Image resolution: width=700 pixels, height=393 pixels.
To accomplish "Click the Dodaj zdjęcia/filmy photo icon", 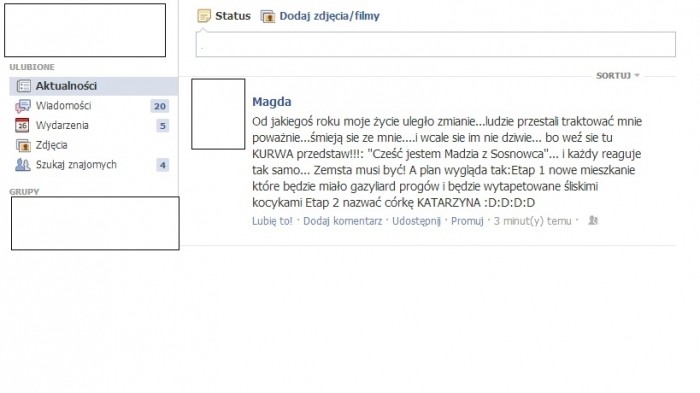I will point(267,17).
